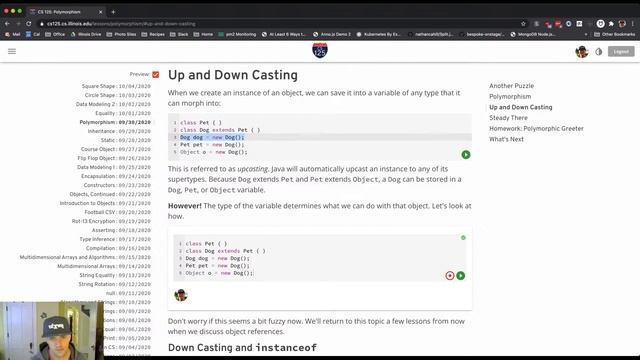Open the Photo Sites bookmarks folder
Viewport: 640px width, 360px height.
pos(121,34)
